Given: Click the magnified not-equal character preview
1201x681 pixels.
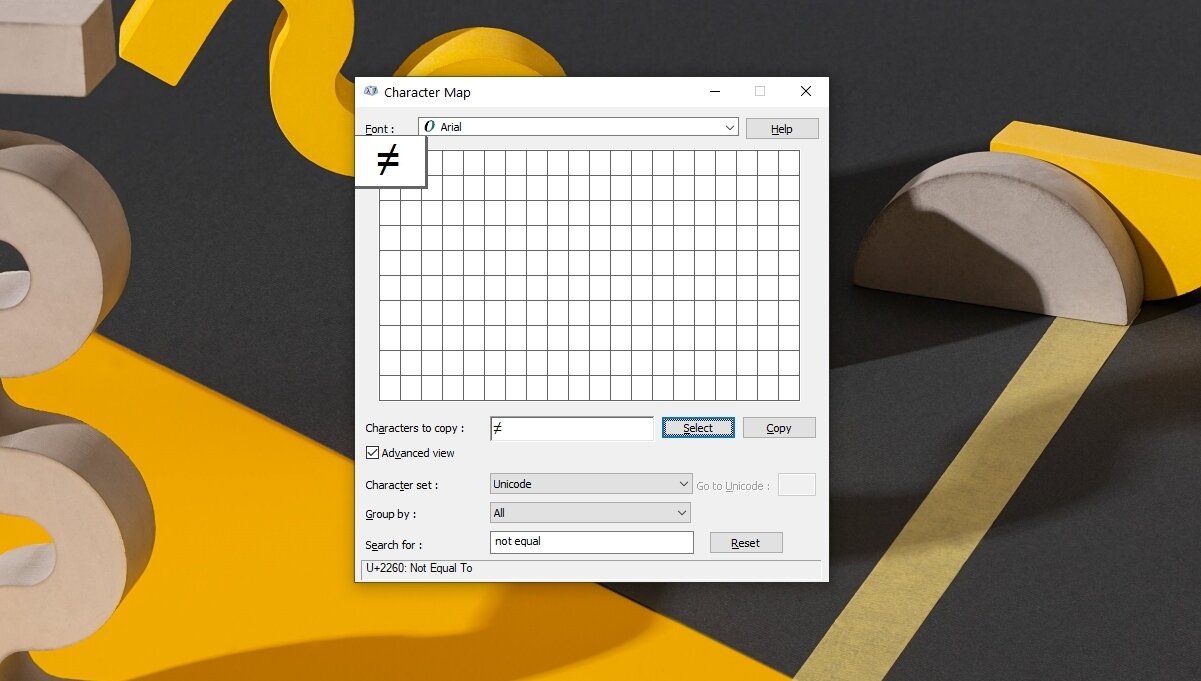Looking at the screenshot, I should click(x=390, y=160).
